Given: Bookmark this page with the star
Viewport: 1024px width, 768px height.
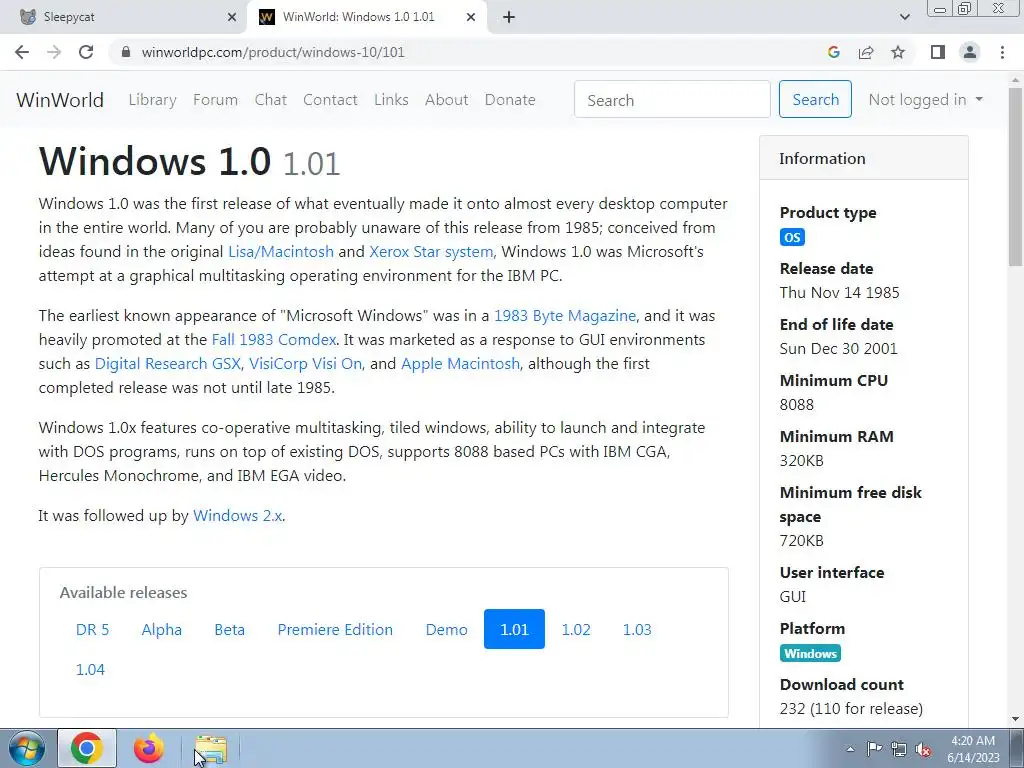Looking at the screenshot, I should 898,52.
